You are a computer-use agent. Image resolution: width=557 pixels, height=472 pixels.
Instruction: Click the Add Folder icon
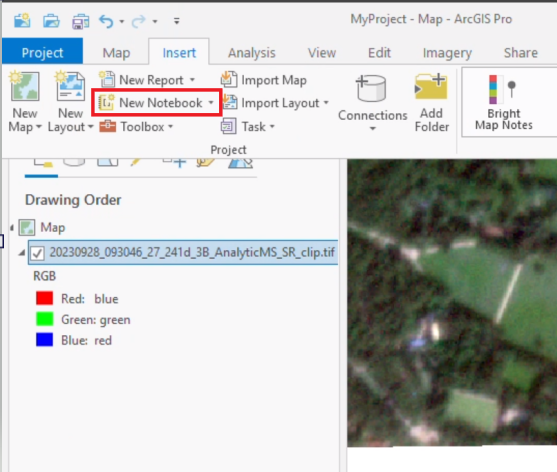click(x=431, y=86)
